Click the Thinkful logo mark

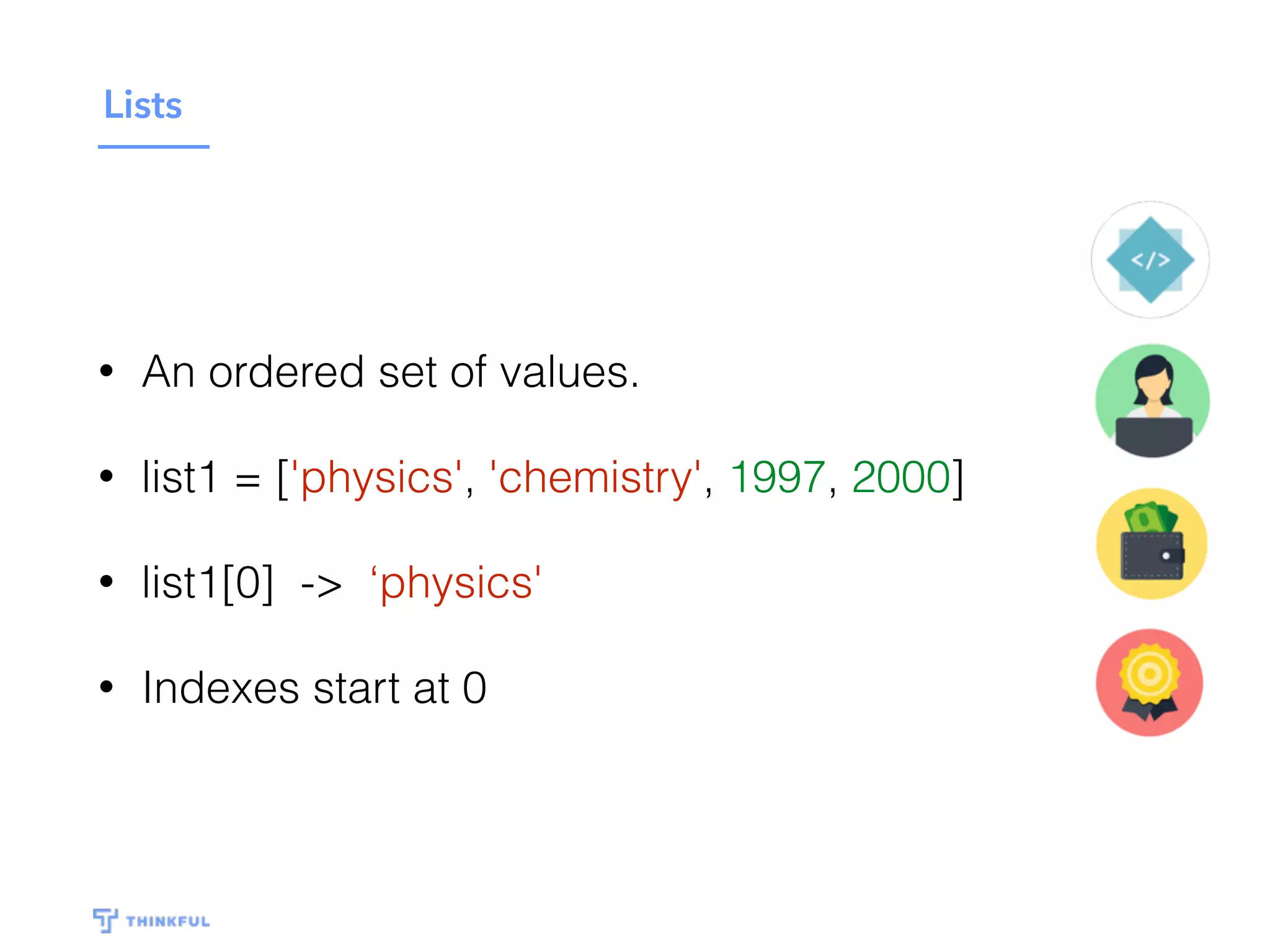click(105, 920)
